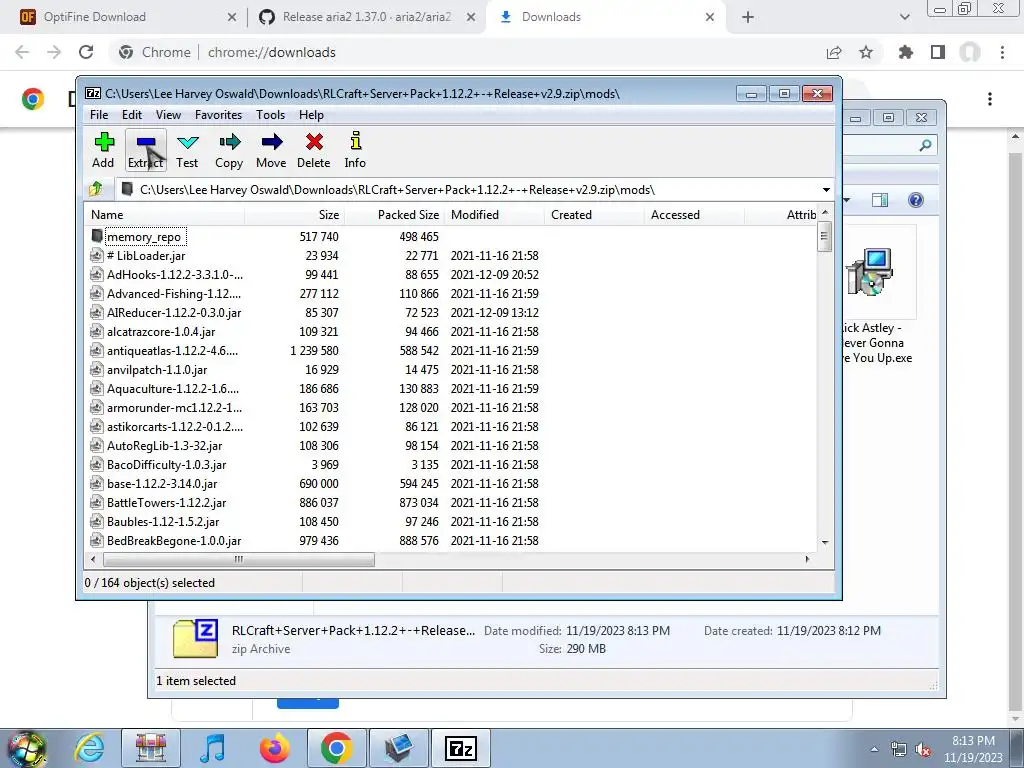Image resolution: width=1024 pixels, height=768 pixels.
Task: Select AutoRegLib-1.3-32.jar
Action: [x=165, y=445]
